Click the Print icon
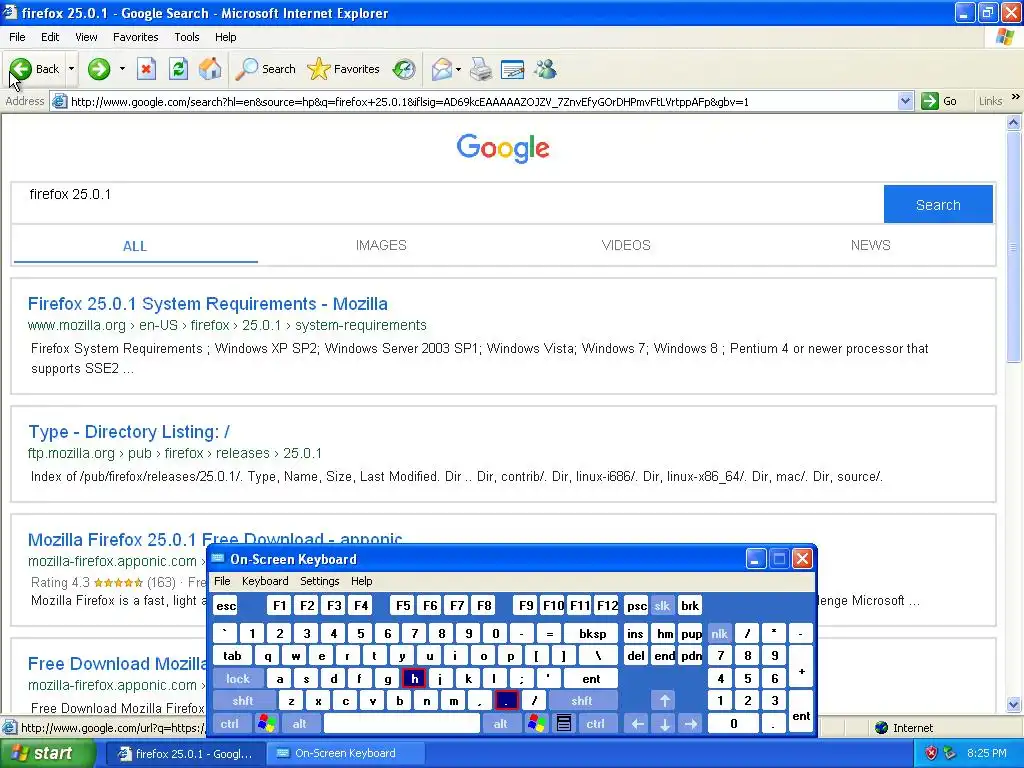 [481, 69]
